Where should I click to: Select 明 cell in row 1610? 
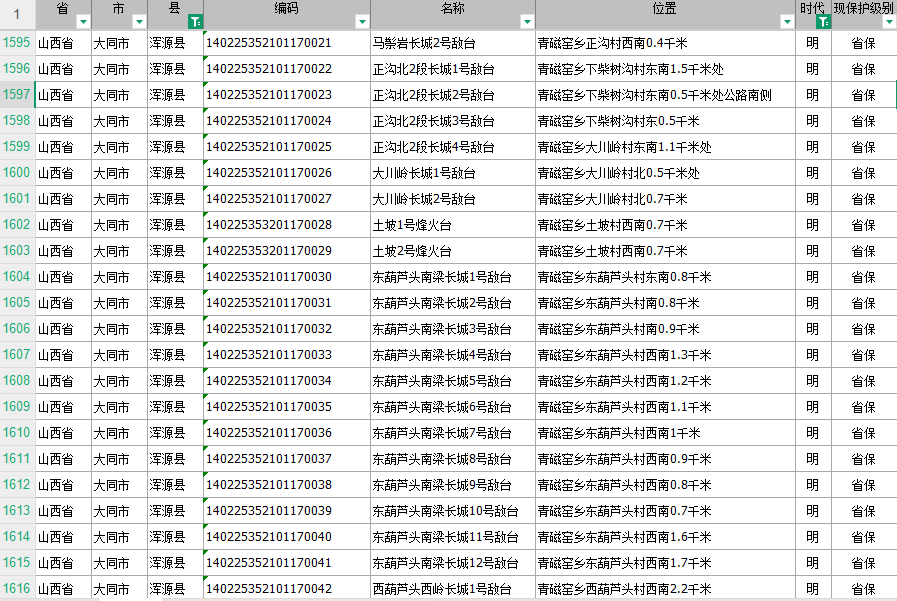(x=813, y=433)
